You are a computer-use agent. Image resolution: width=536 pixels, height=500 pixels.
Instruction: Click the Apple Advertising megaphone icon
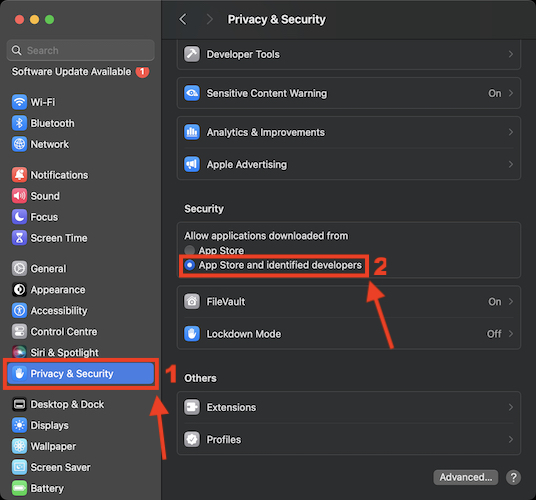point(192,164)
